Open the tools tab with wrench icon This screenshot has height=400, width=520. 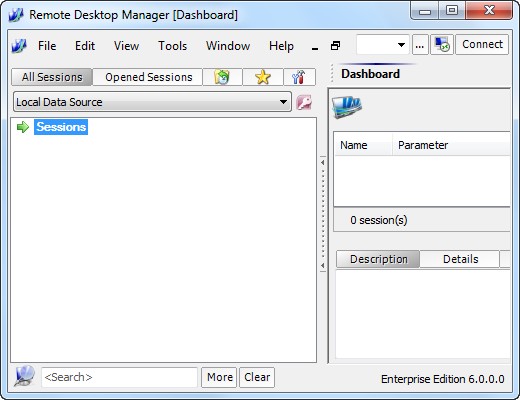[x=299, y=77]
